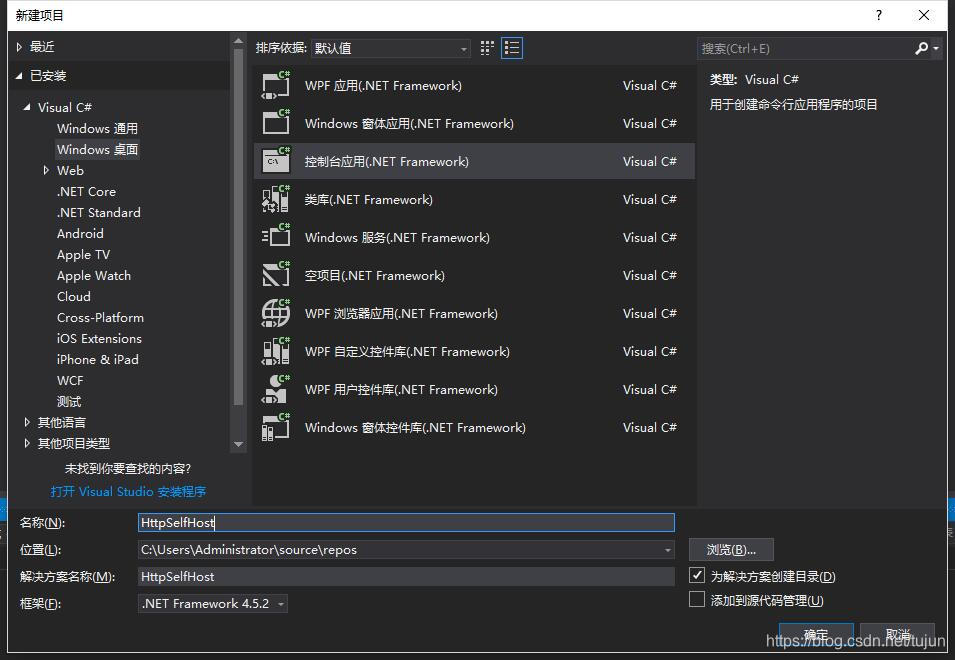The image size is (955, 660).
Task: Click the Windows Service template icon
Action: (276, 237)
